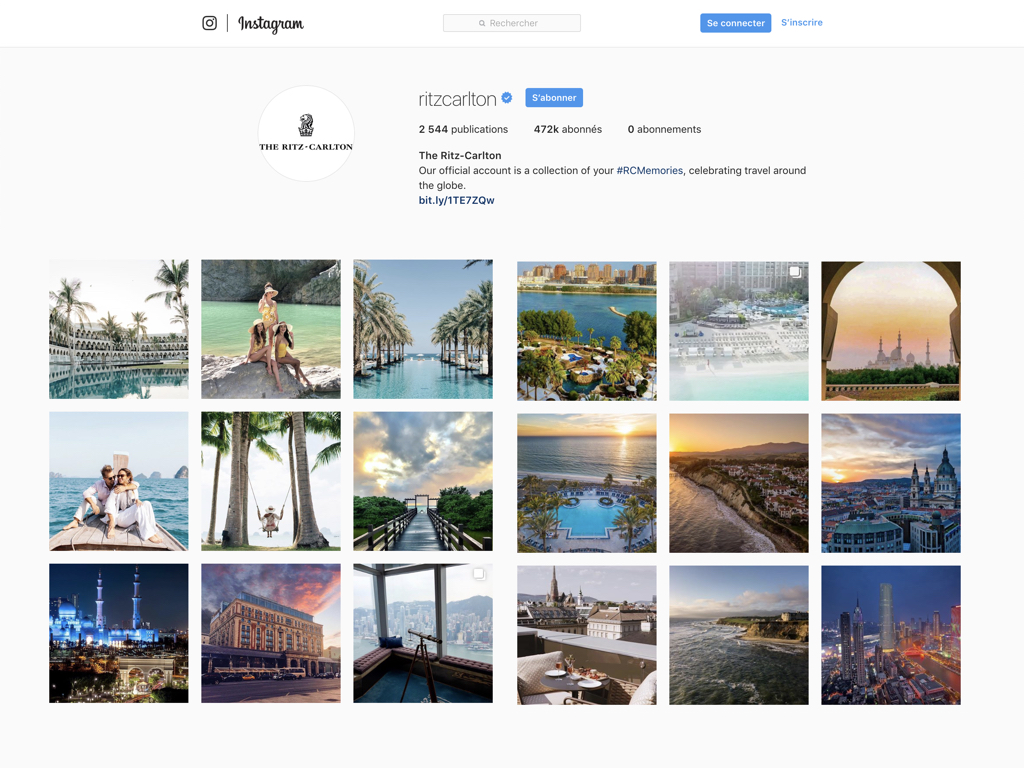Viewport: 1024px width, 768px height.
Task: Open the blue-lit mosque night photo
Action: [119, 633]
